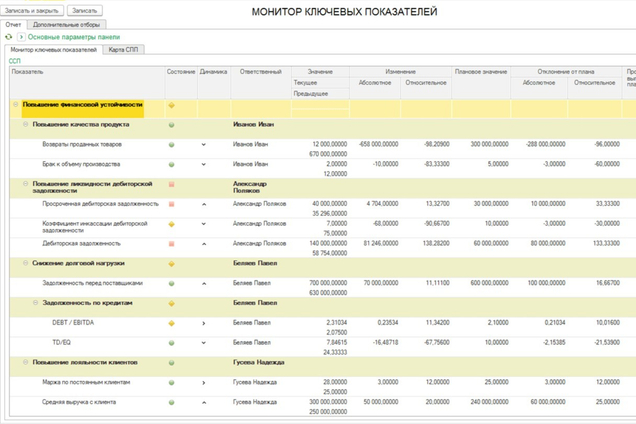Click current value 12 000,00000 in Возвраты row
The height and width of the screenshot is (424, 636).
tap(330, 144)
